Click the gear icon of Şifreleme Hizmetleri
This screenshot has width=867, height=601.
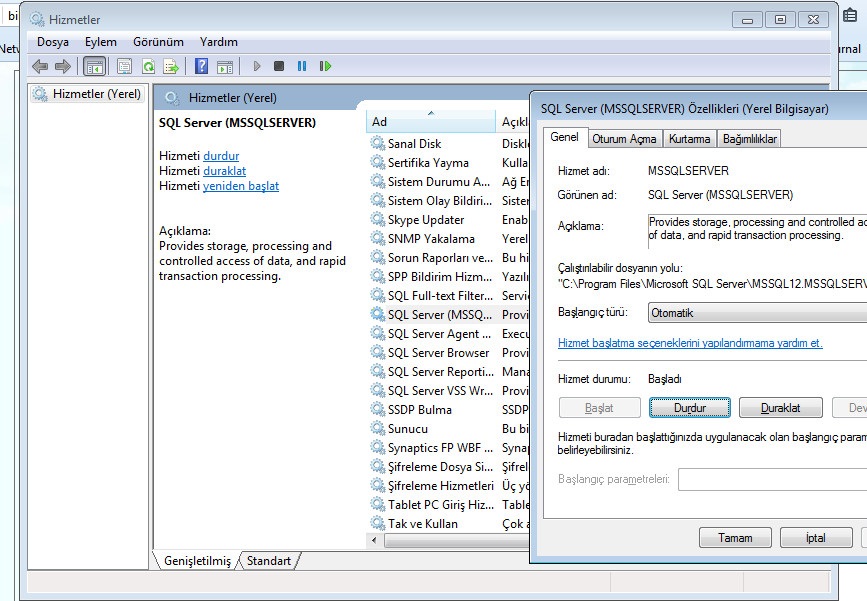[378, 485]
